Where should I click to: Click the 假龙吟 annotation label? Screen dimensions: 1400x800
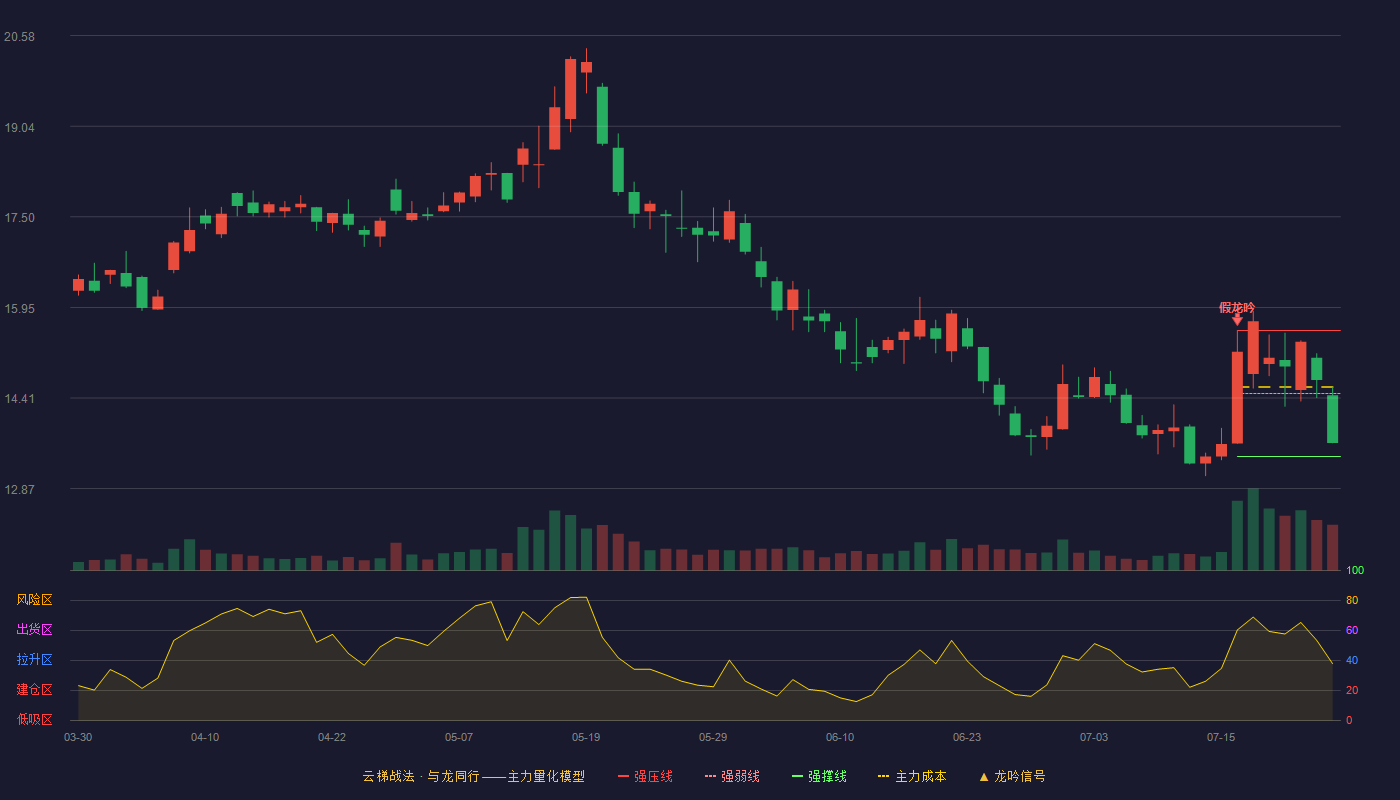point(1237,307)
